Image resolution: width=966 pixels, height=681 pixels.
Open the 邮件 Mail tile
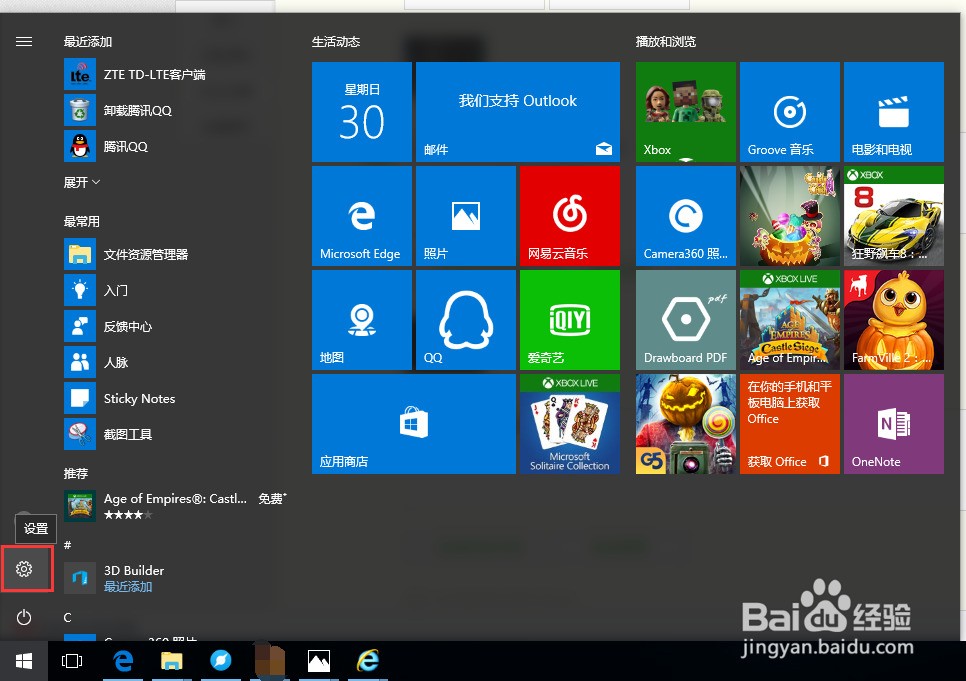(x=518, y=112)
